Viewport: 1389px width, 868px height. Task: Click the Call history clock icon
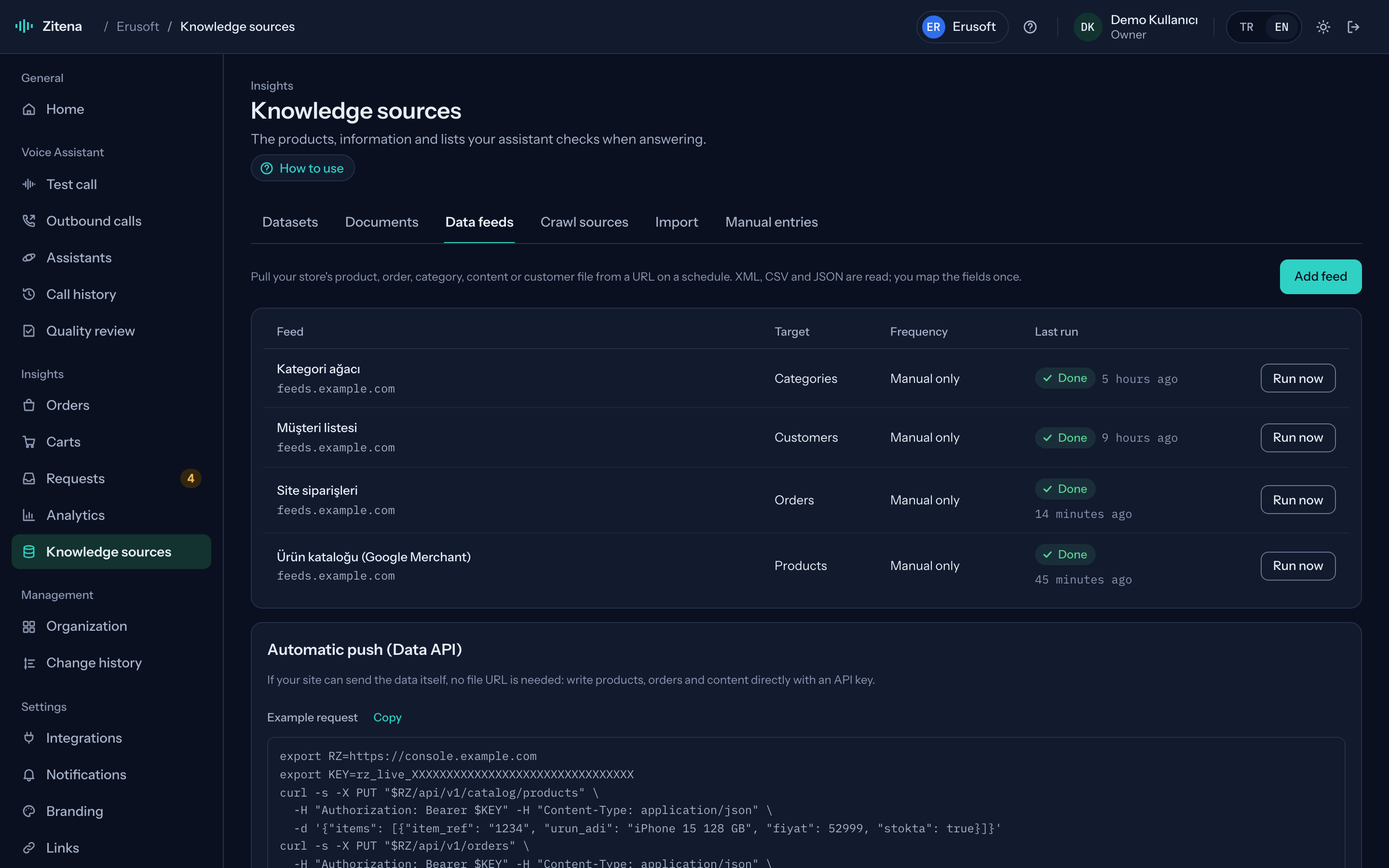coord(29,295)
